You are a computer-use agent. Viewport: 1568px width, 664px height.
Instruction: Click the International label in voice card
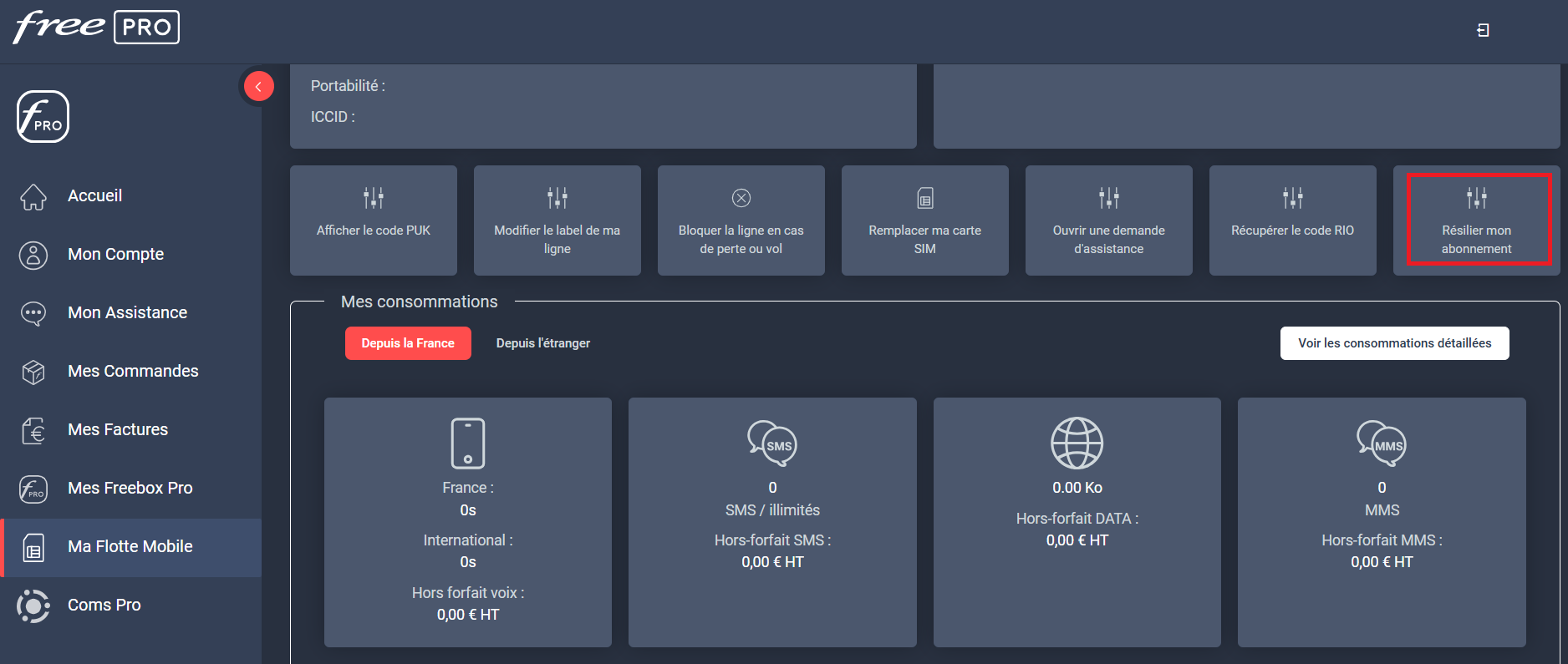click(x=468, y=540)
